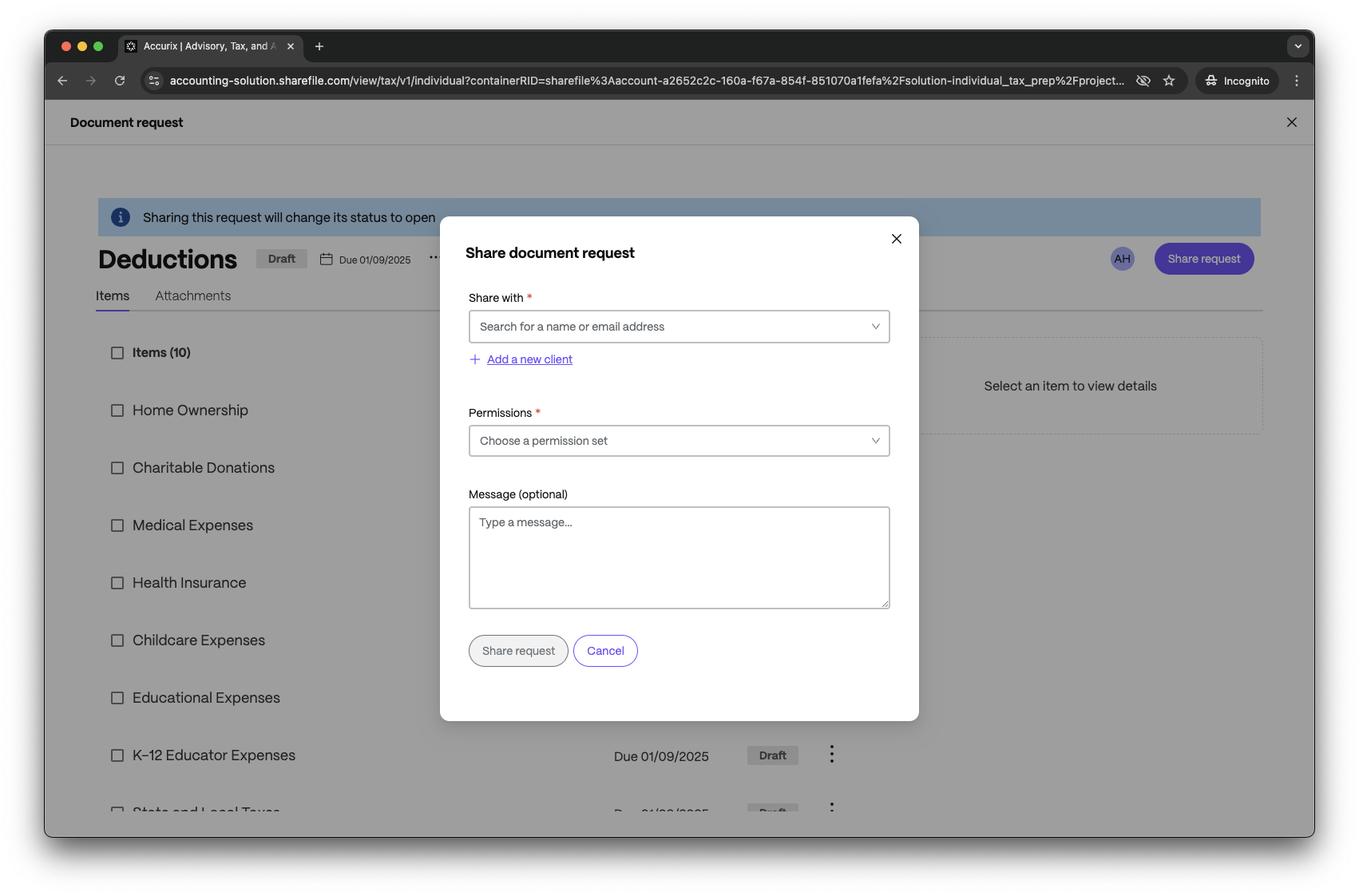Image resolution: width=1359 pixels, height=896 pixels.
Task: Click the browser forward arrow
Action: tap(91, 81)
